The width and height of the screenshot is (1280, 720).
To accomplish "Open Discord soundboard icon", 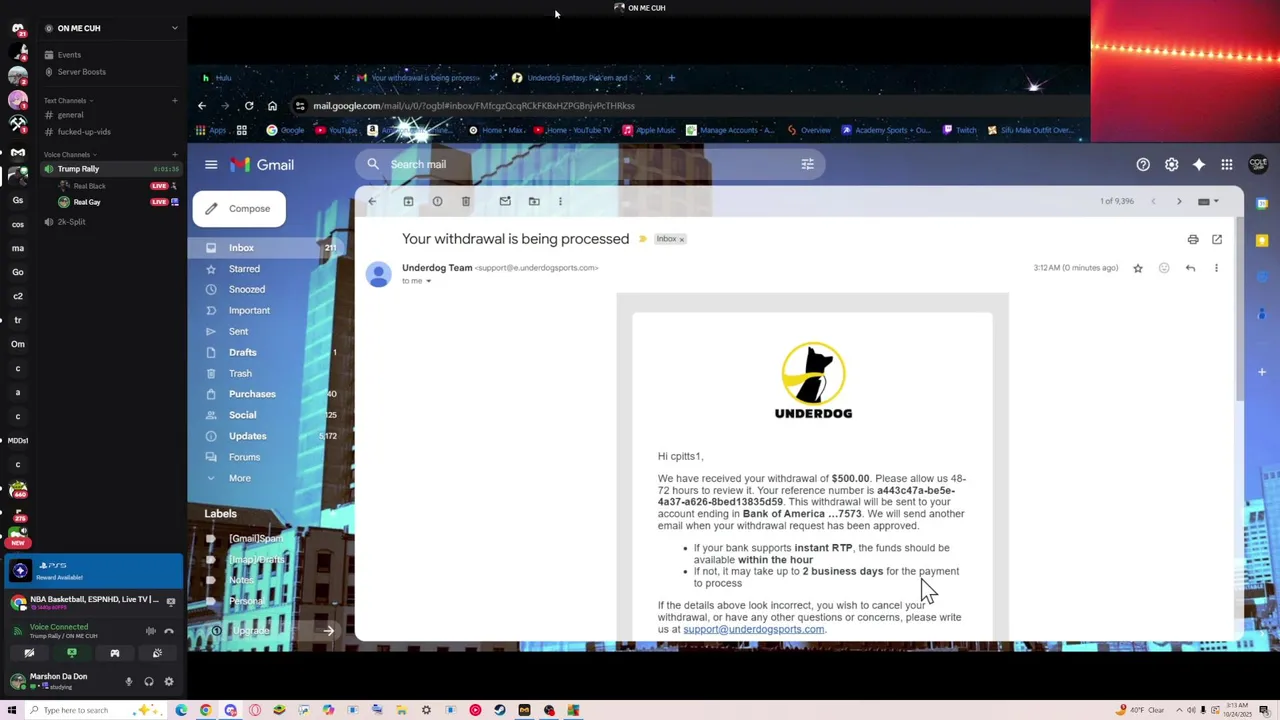I will tap(157, 653).
